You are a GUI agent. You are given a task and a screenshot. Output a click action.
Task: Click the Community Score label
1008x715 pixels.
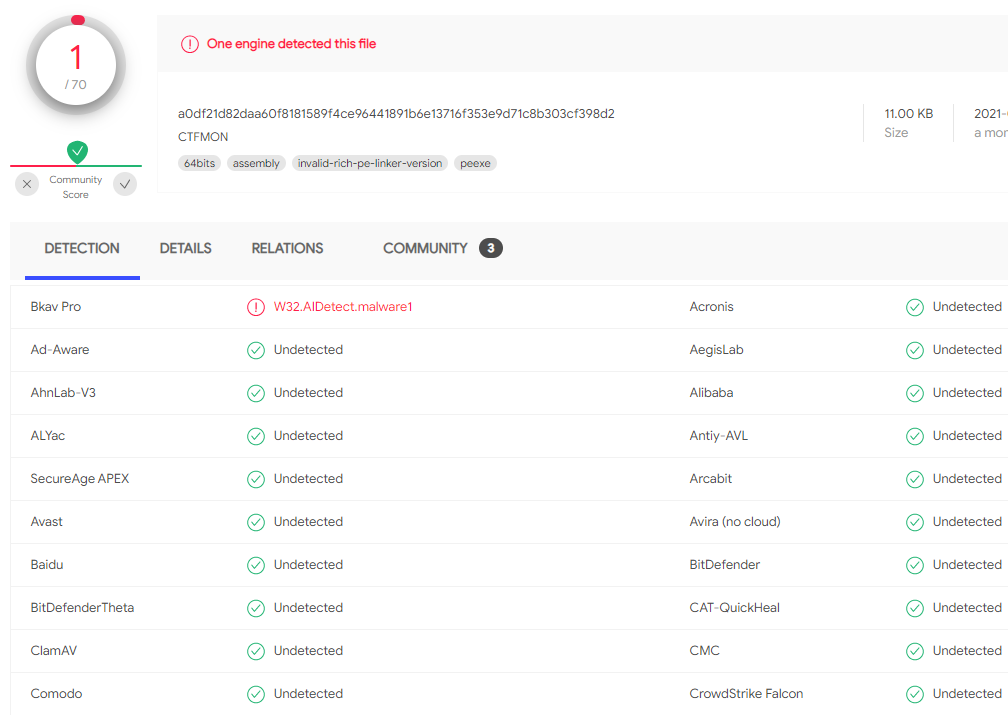coord(76,187)
